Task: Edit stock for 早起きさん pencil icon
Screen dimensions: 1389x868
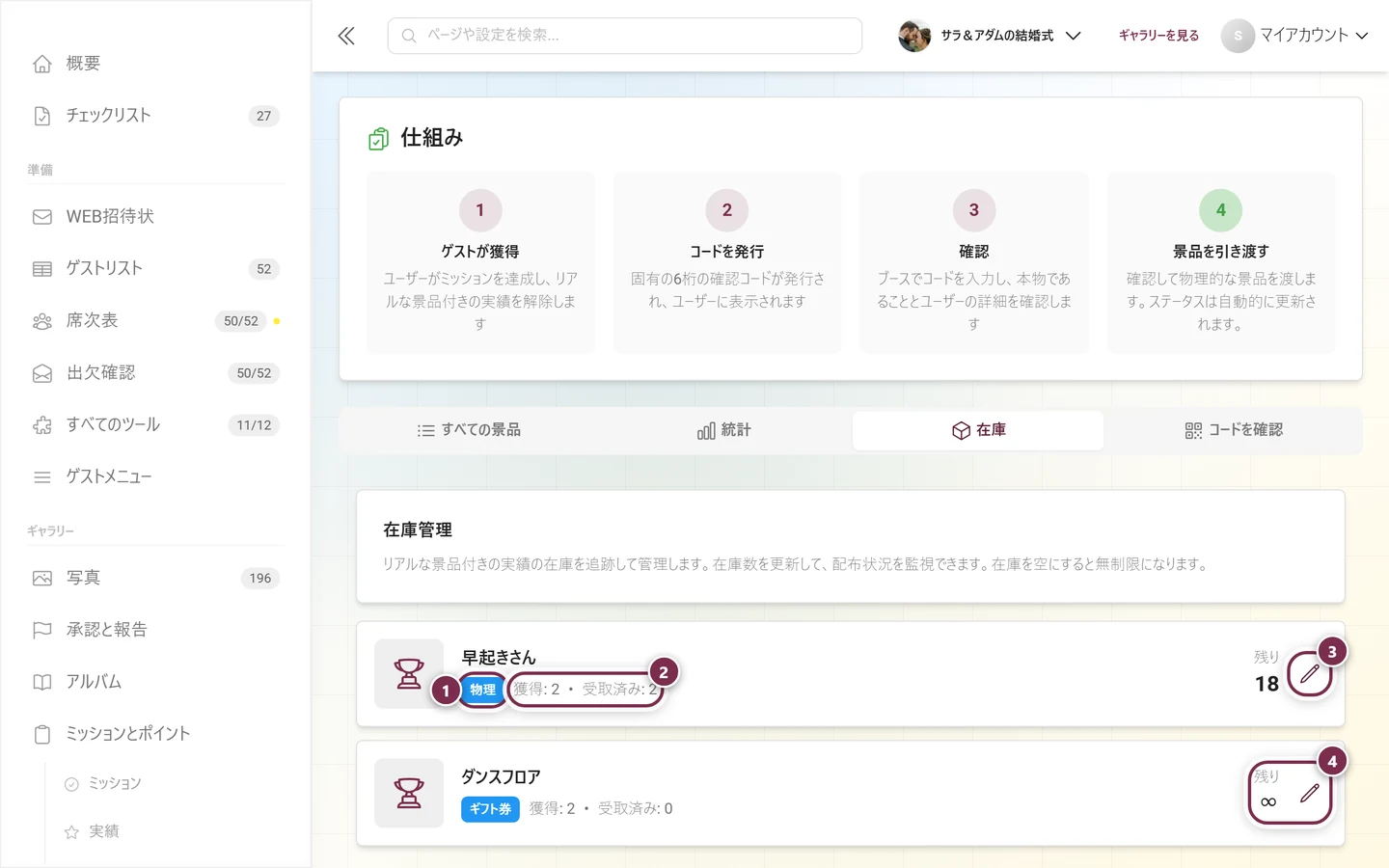Action: click(x=1310, y=674)
